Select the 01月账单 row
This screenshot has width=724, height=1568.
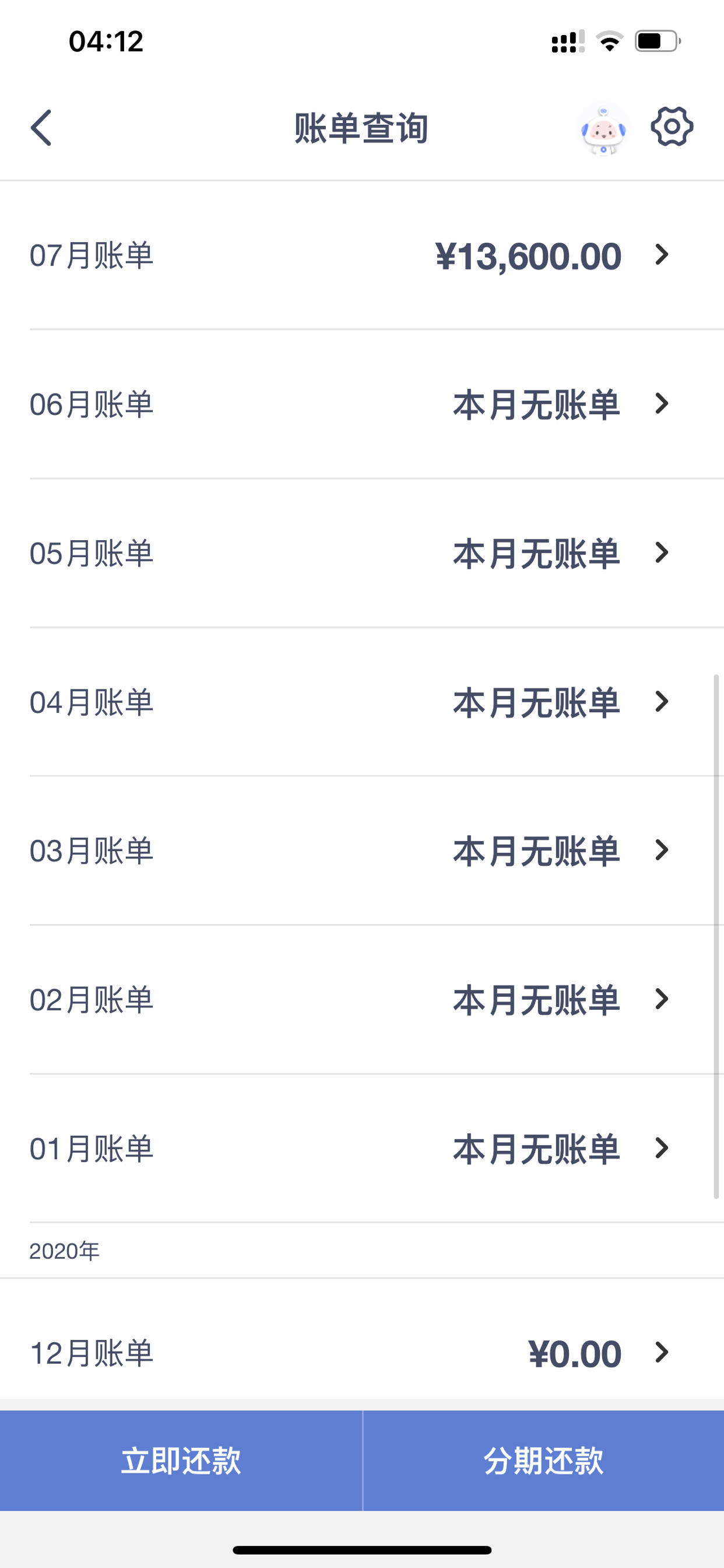[362, 1149]
